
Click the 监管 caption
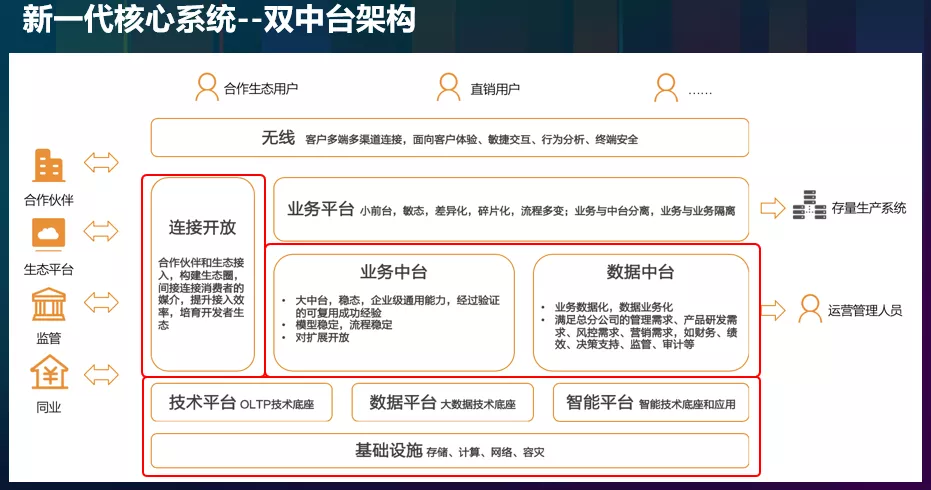pyautogui.click(x=49, y=339)
